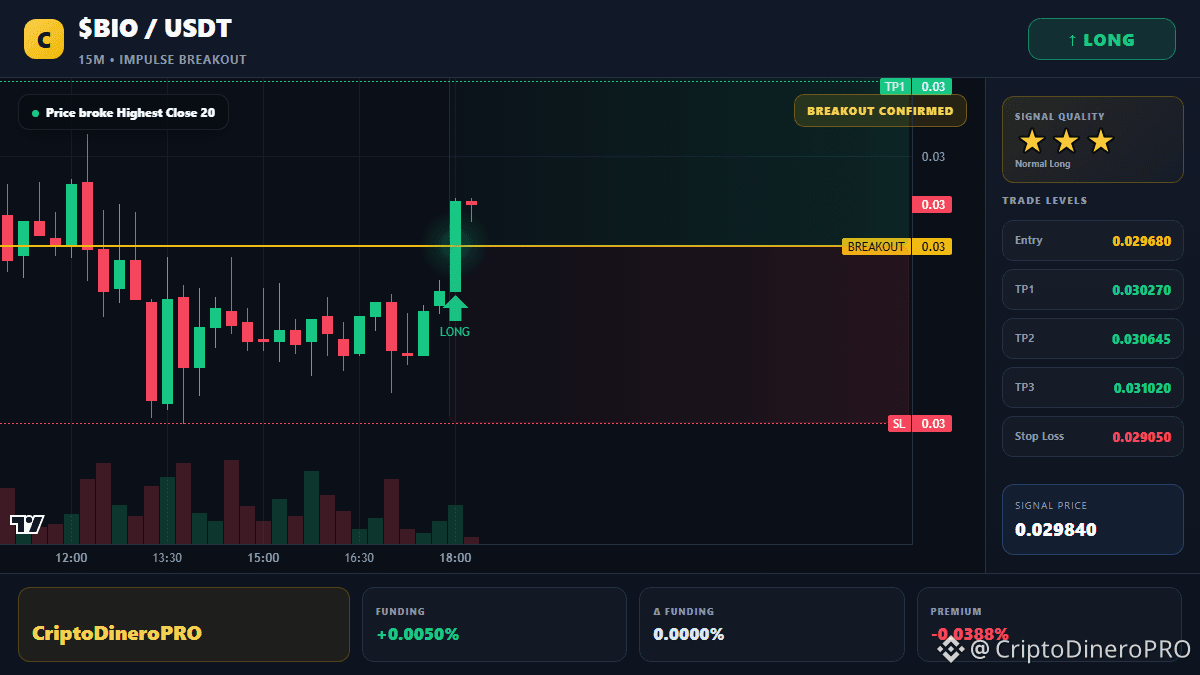The height and width of the screenshot is (675, 1200).
Task: Click the Normal Long quality label
Action: pos(1042,164)
